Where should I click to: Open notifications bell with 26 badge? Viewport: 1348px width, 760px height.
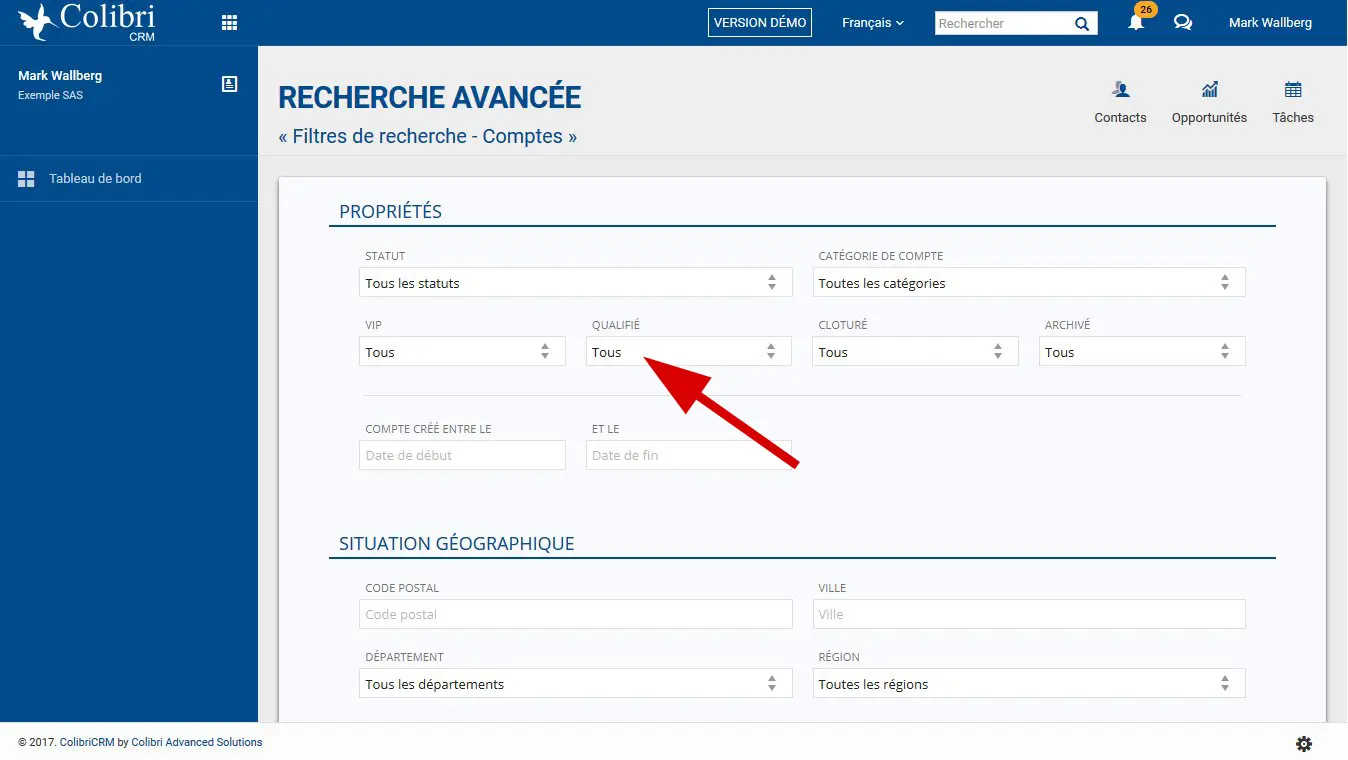pyautogui.click(x=1137, y=22)
